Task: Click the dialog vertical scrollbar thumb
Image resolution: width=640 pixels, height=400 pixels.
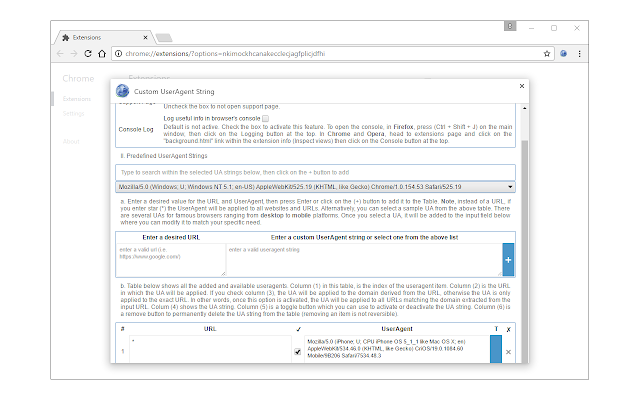Action: [524, 251]
